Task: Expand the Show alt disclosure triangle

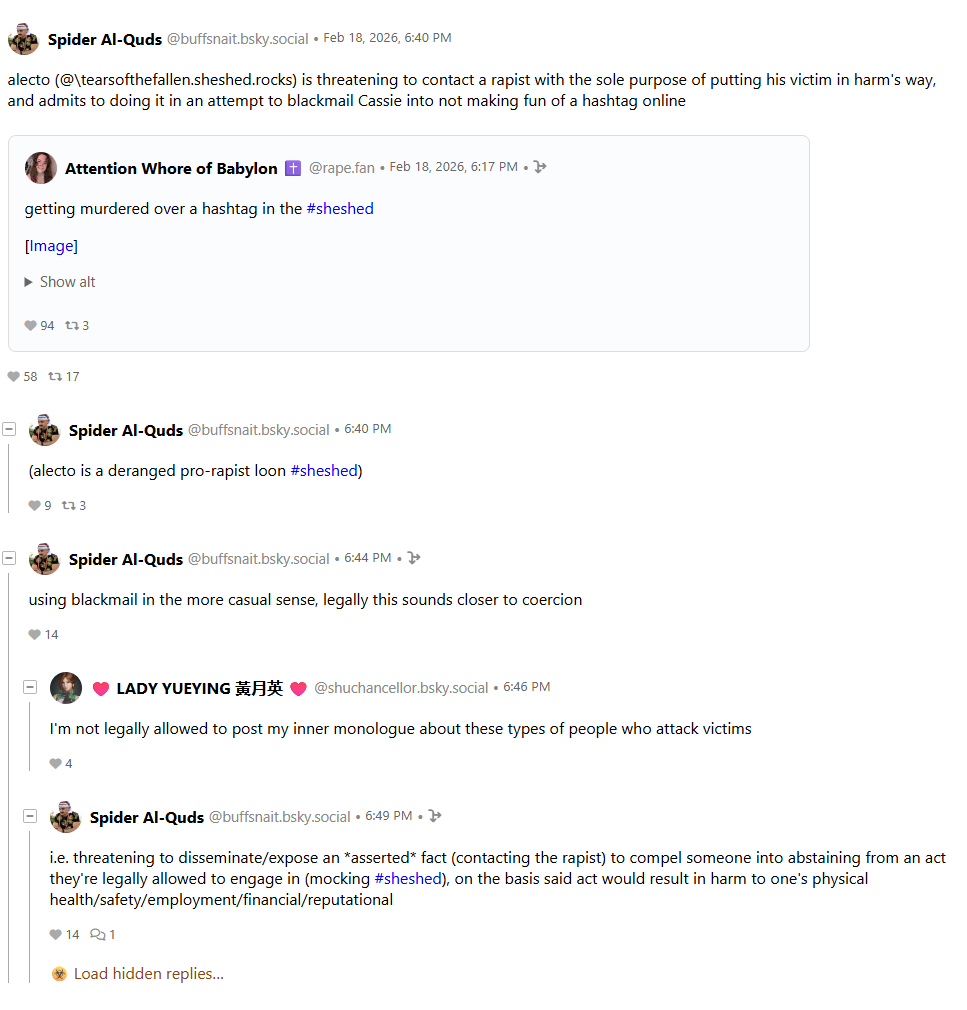Action: pyautogui.click(x=28, y=283)
